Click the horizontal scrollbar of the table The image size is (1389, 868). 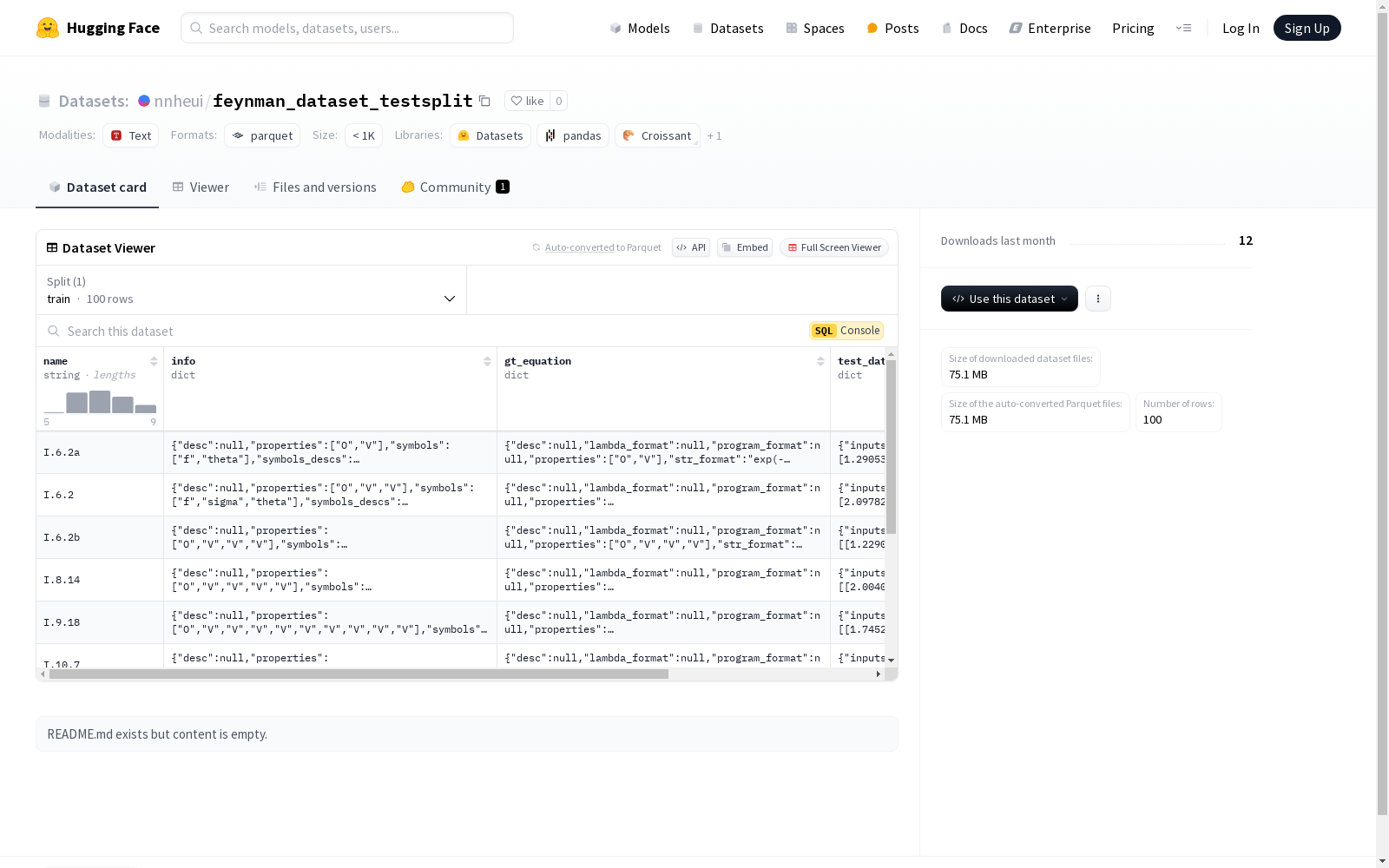359,674
